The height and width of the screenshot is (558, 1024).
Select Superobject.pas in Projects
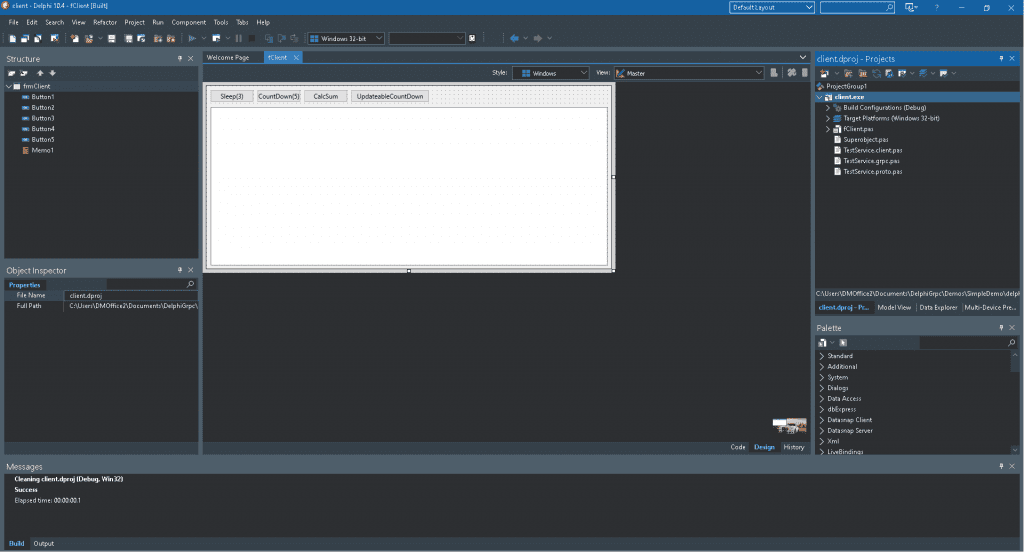pos(865,139)
